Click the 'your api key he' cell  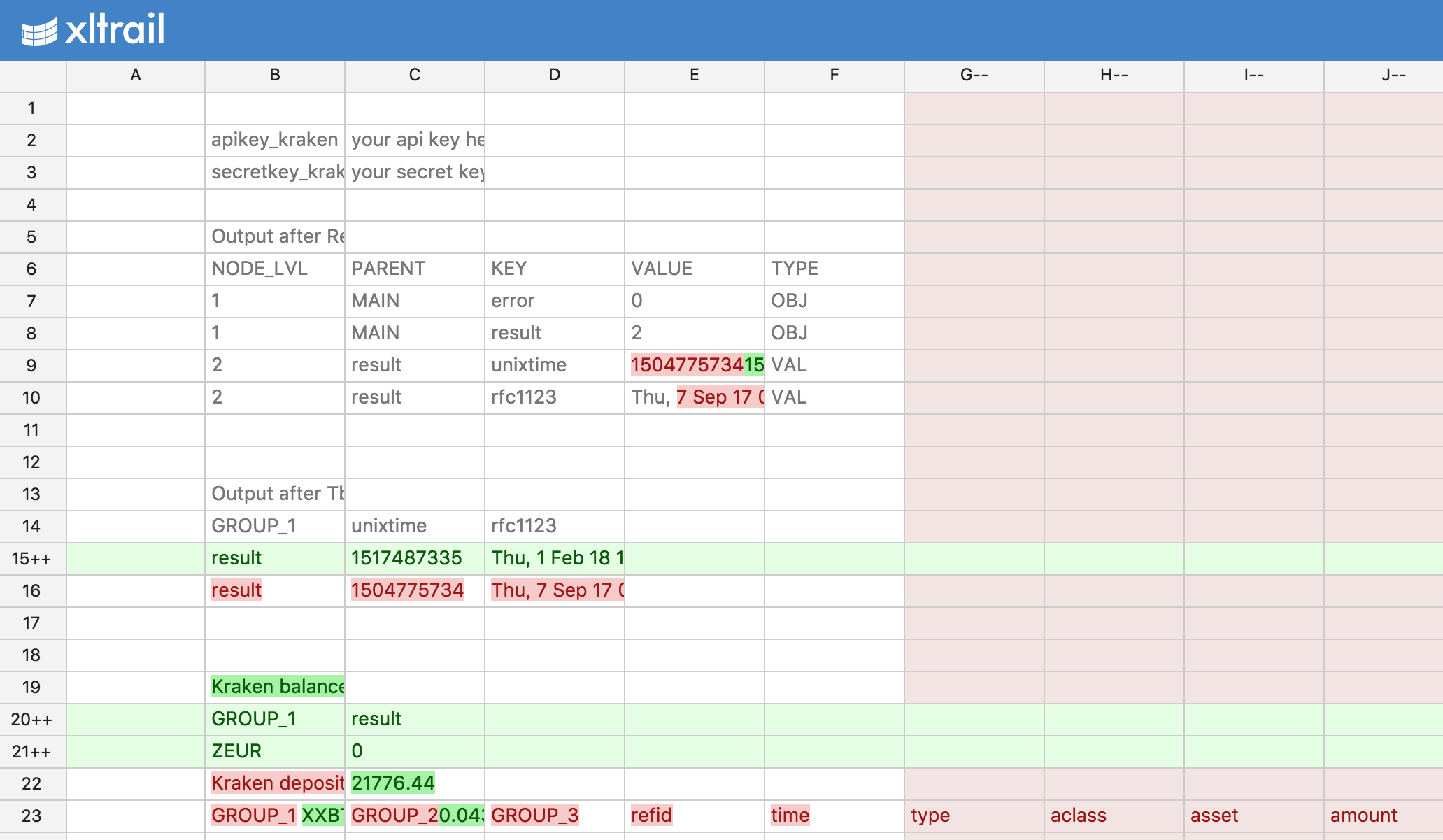click(415, 141)
